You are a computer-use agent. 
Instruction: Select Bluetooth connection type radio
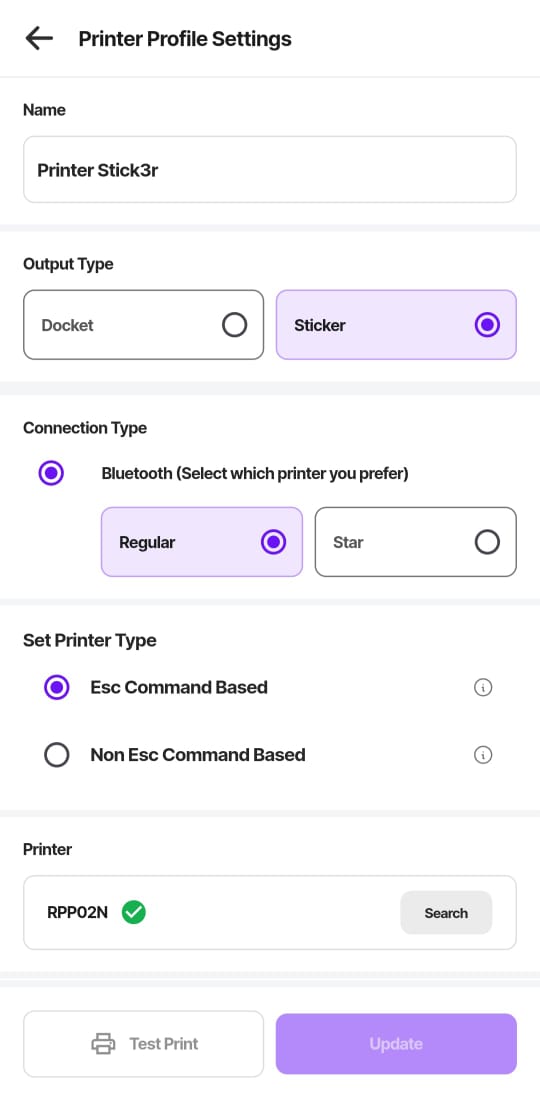(x=51, y=473)
